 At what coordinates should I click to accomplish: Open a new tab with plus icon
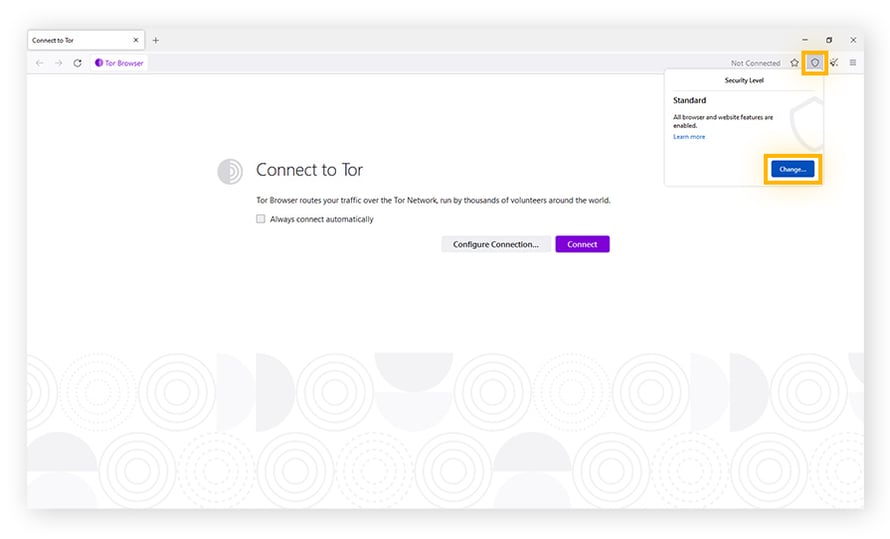click(x=156, y=40)
